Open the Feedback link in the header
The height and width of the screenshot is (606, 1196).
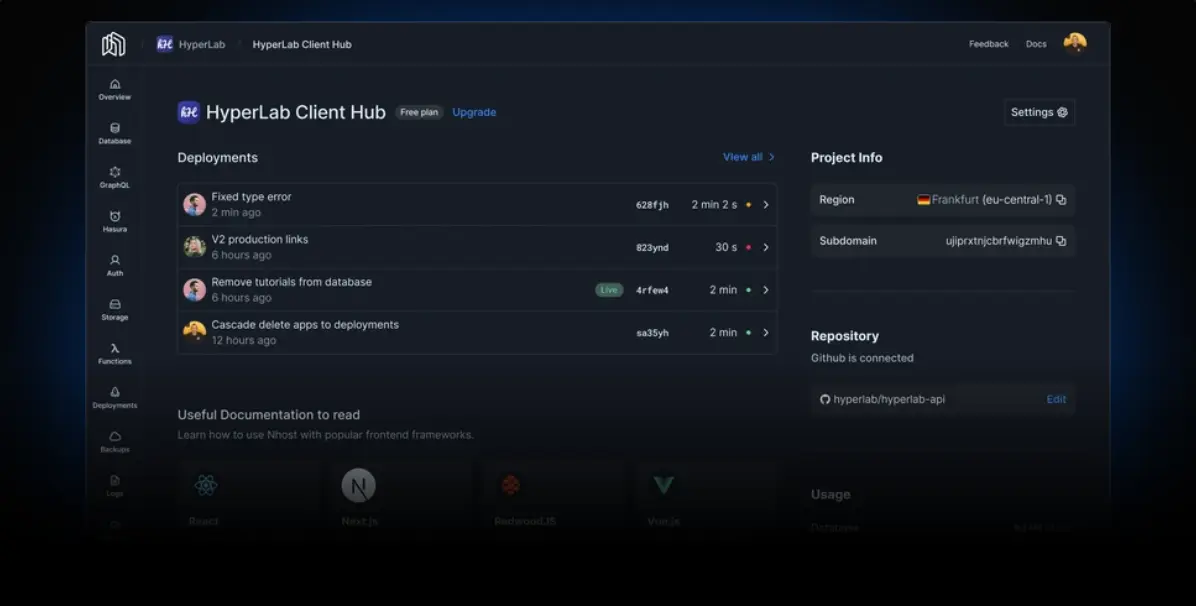[989, 44]
